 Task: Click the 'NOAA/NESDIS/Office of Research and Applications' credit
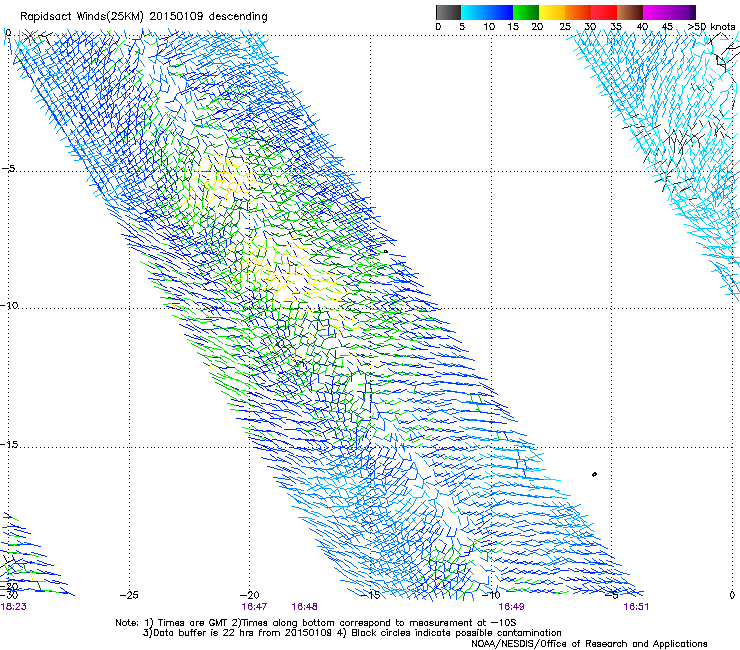point(589,644)
